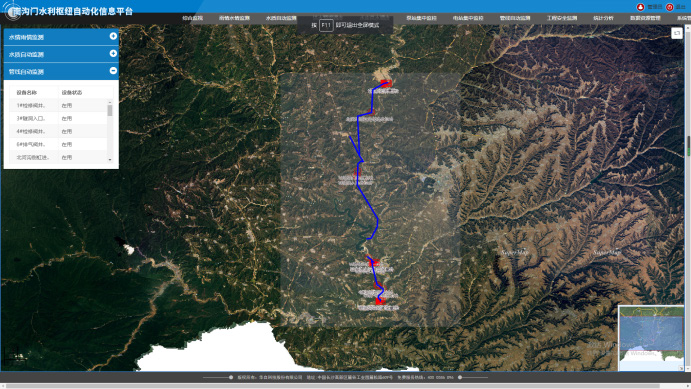
Task: Select the 1#检修阀井 device row
Action: tap(58, 106)
